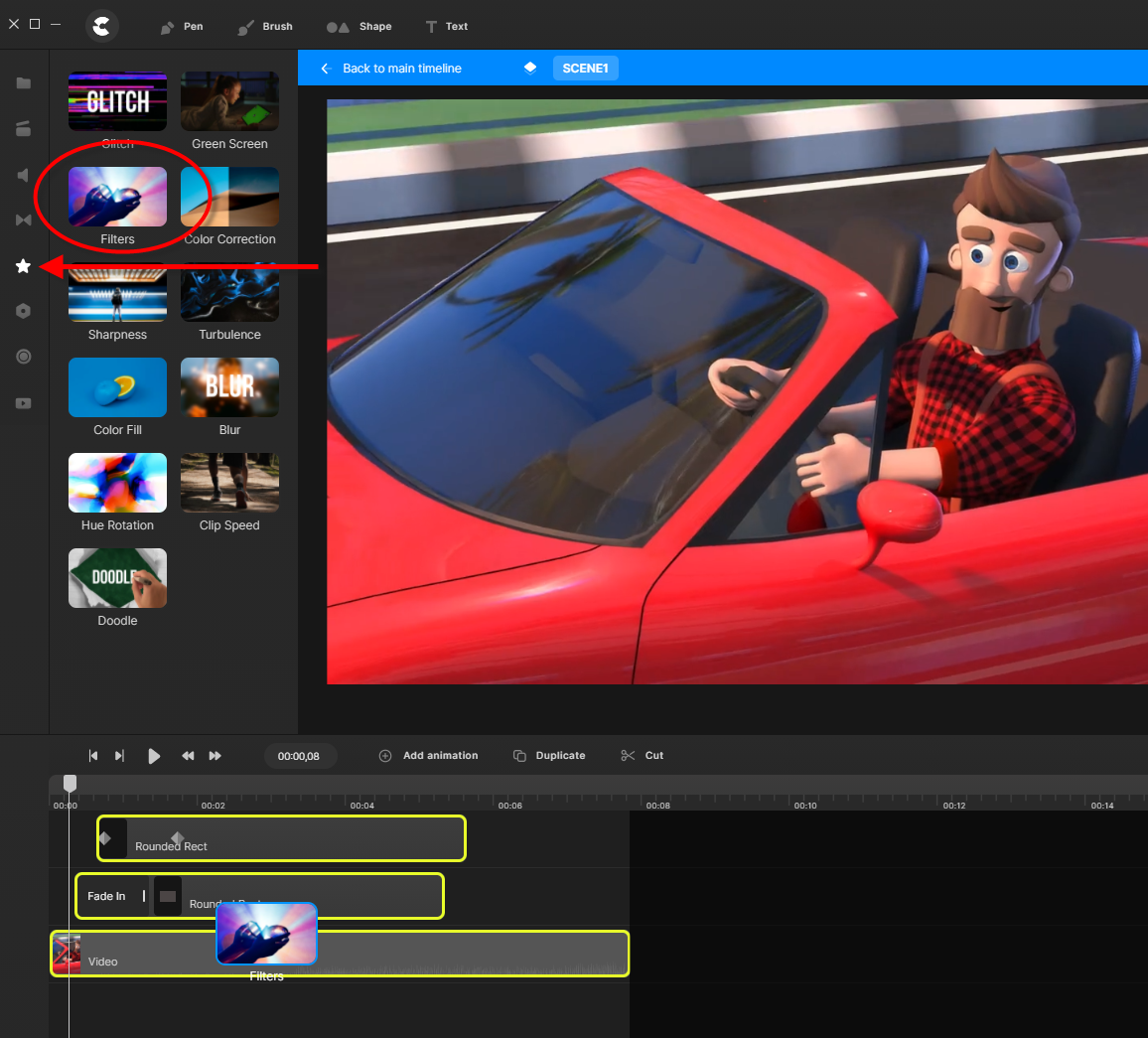Open the audio panel with the speaker icon
Viewport: 1148px width, 1038px height.
click(23, 175)
